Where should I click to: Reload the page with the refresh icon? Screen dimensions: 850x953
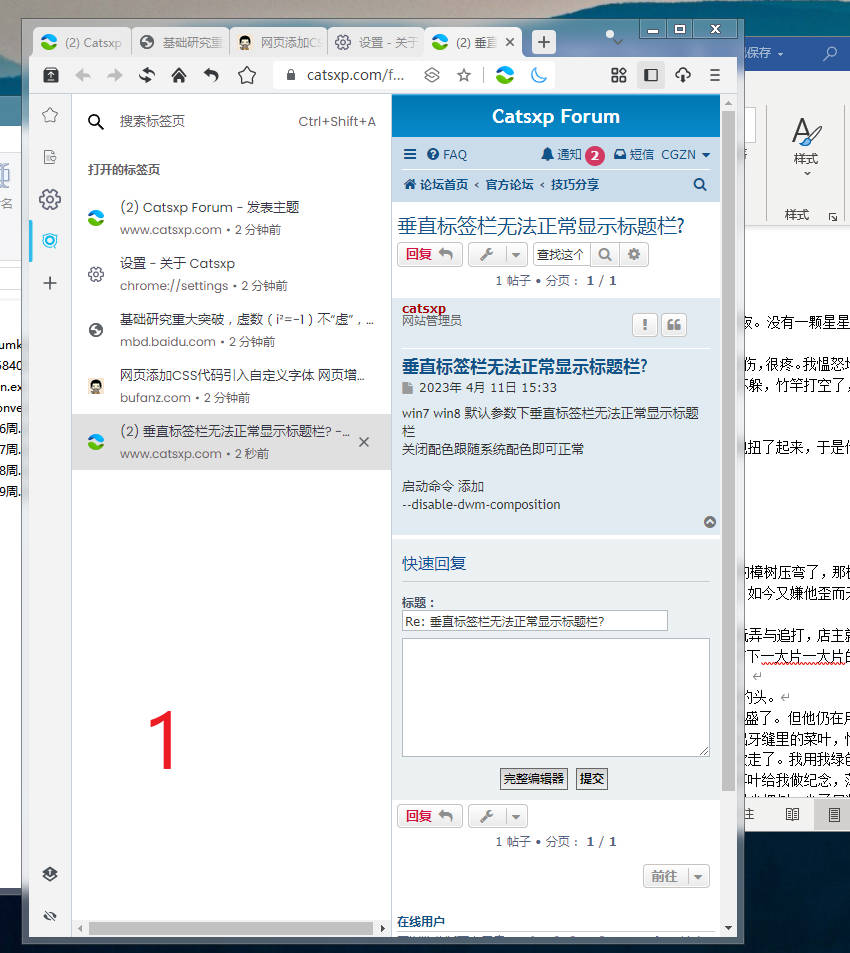pyautogui.click(x=146, y=75)
